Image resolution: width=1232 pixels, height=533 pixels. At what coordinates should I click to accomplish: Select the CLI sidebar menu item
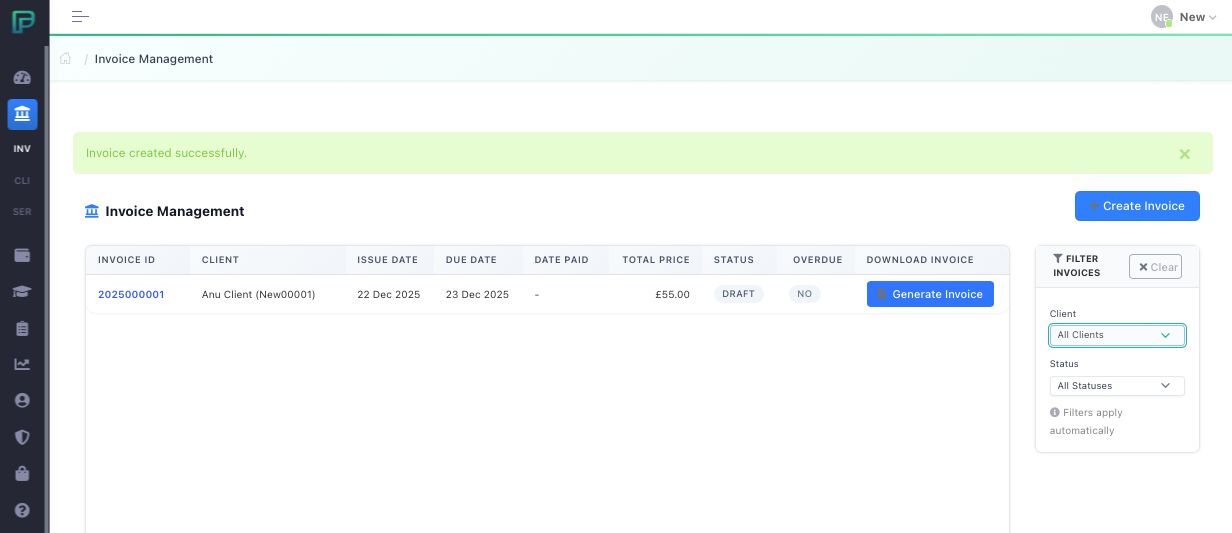[22, 181]
